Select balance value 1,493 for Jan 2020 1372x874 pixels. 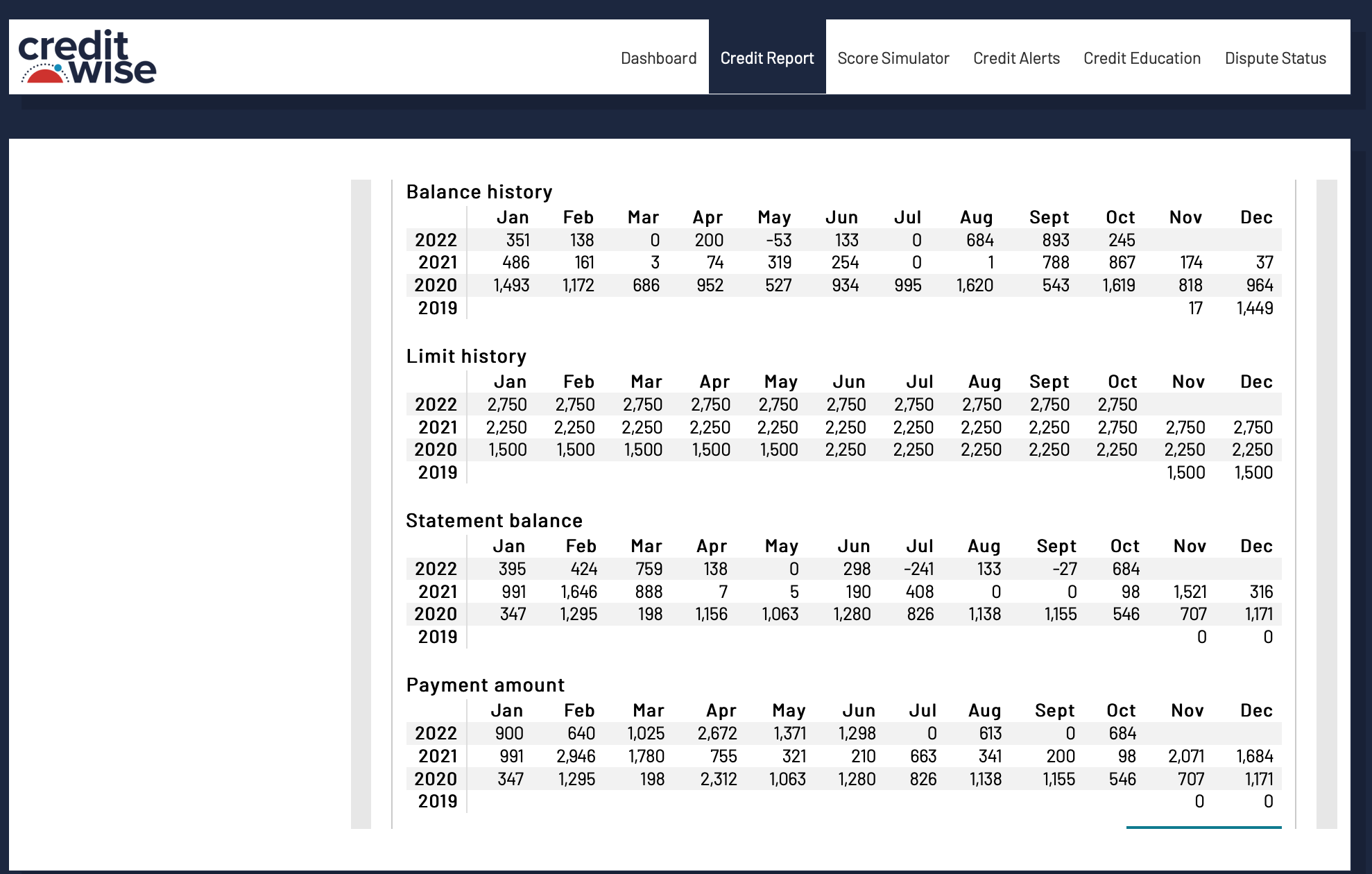click(511, 285)
